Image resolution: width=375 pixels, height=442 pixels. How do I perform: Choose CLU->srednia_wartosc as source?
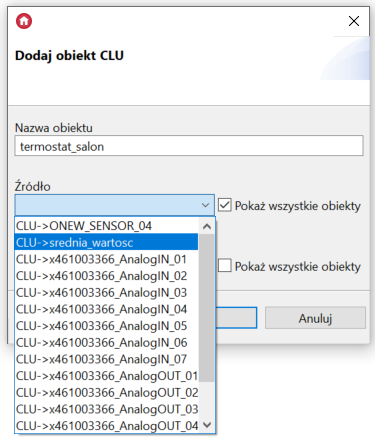(x=106, y=242)
